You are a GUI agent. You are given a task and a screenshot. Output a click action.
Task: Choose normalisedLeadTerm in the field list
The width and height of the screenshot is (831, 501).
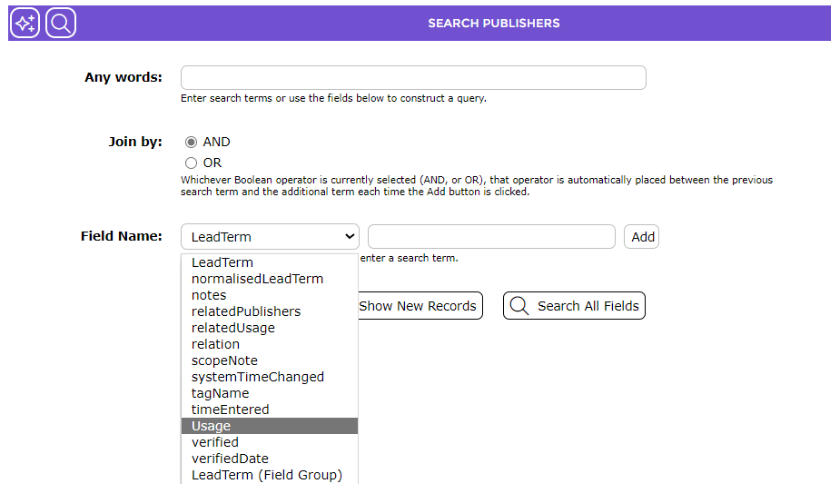[270, 279]
